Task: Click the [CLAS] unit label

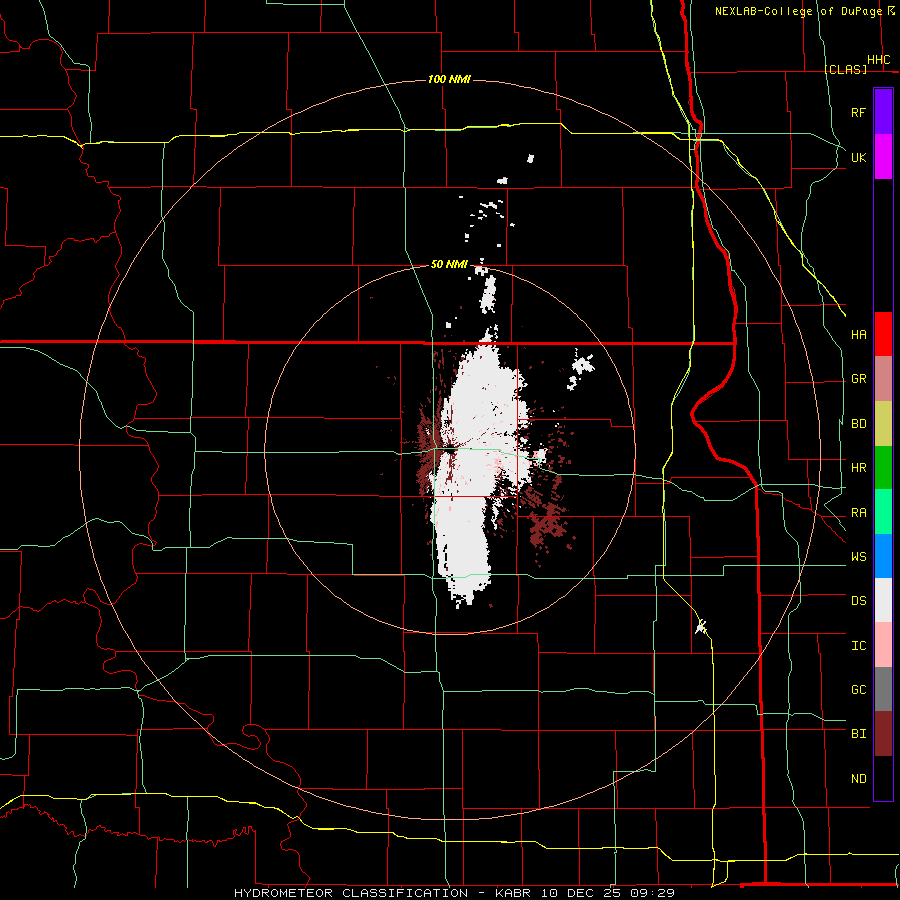Action: pos(845,70)
